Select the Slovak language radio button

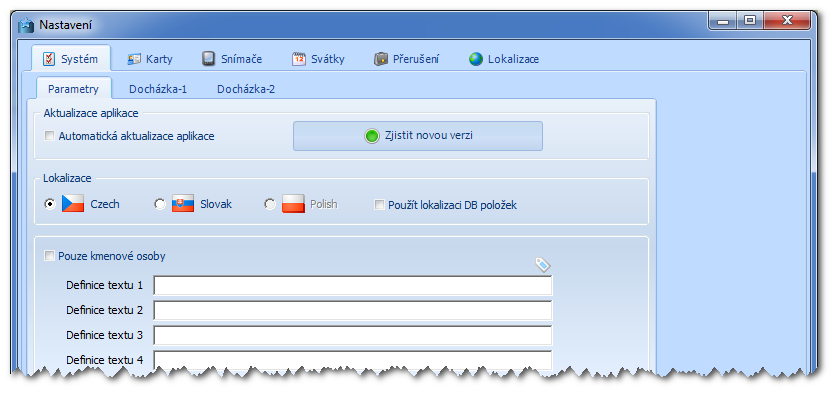[160, 204]
